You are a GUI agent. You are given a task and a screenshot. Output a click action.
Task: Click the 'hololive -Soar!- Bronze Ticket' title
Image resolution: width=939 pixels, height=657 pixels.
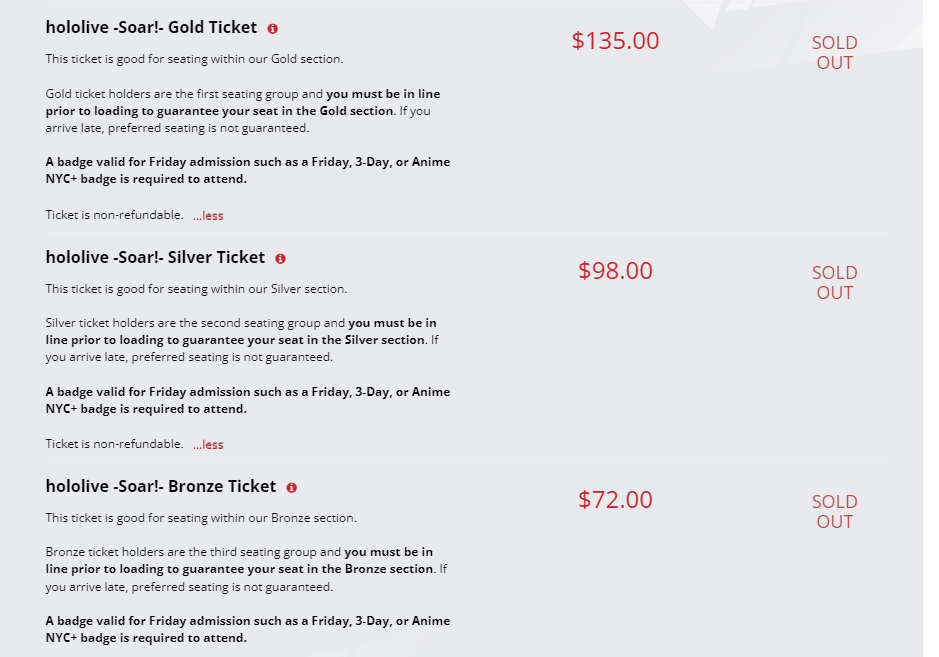[161, 487]
